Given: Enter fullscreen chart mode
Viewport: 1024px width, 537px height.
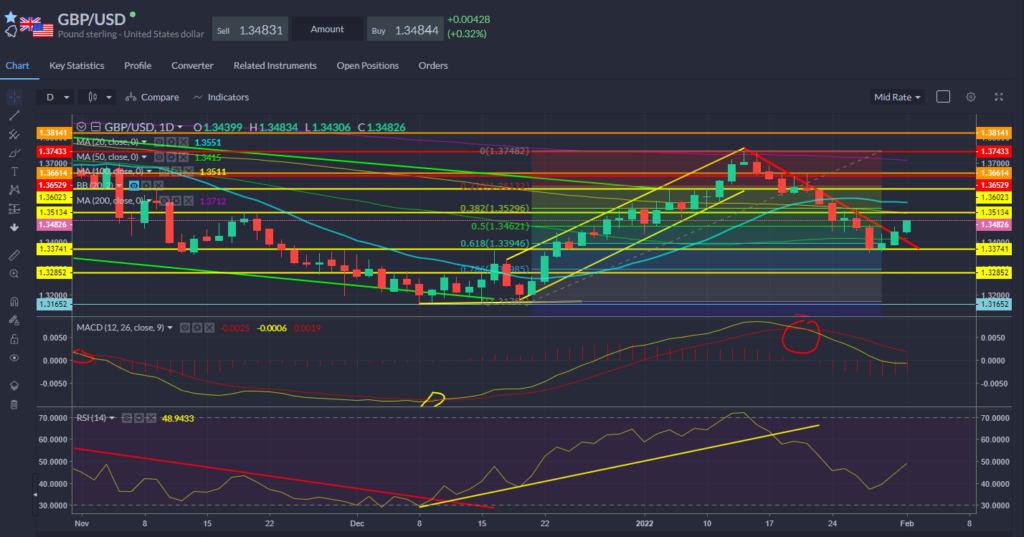Looking at the screenshot, I should click(x=998, y=97).
